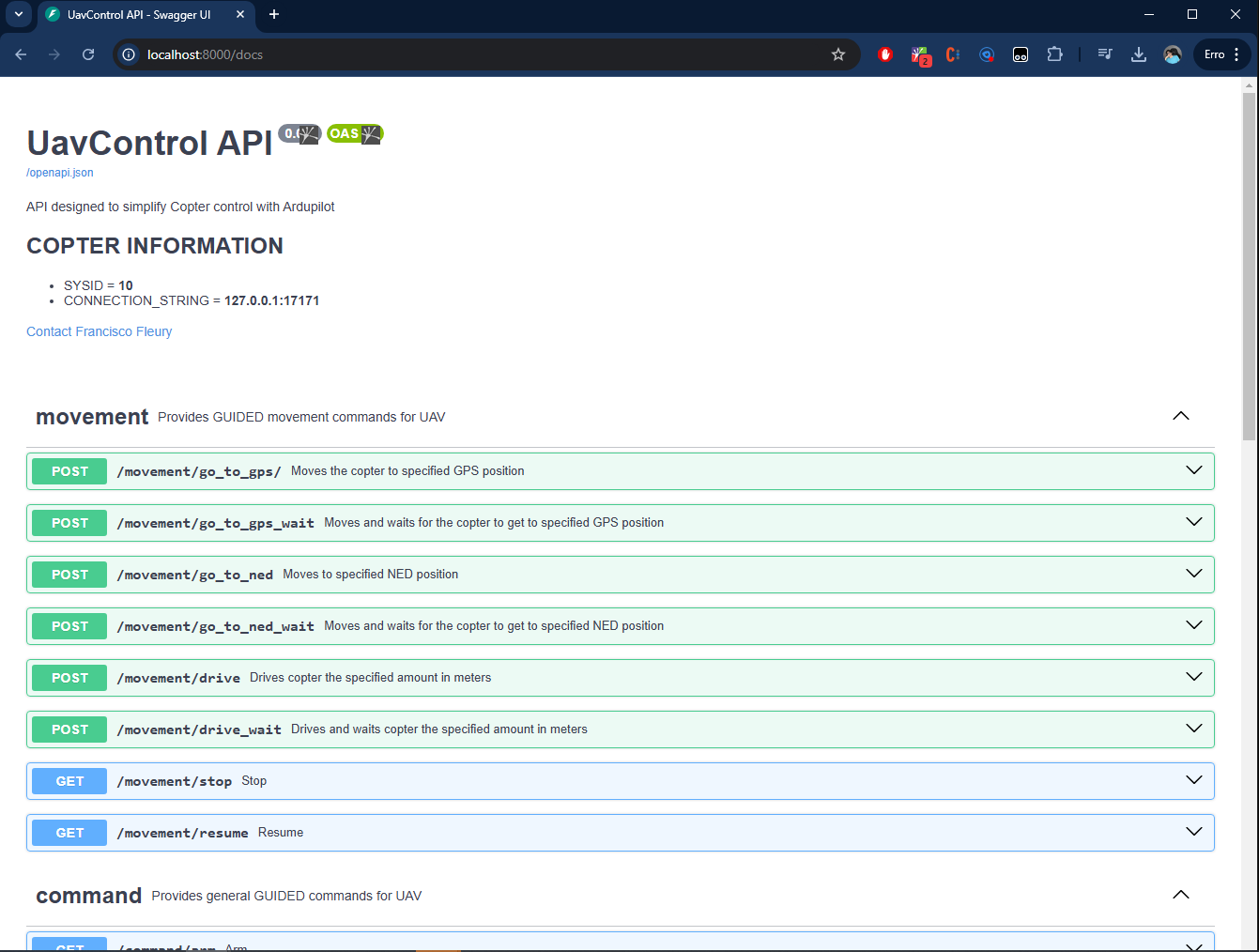Open the two-eyed square extension
The height and width of the screenshot is (952, 1259).
coord(1021,54)
